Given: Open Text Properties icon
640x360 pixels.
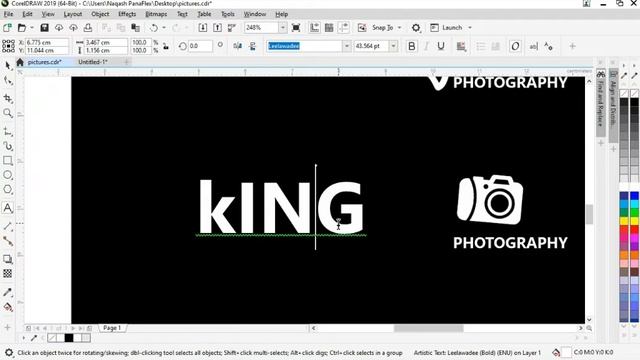Looking at the screenshot, I should tap(548, 46).
